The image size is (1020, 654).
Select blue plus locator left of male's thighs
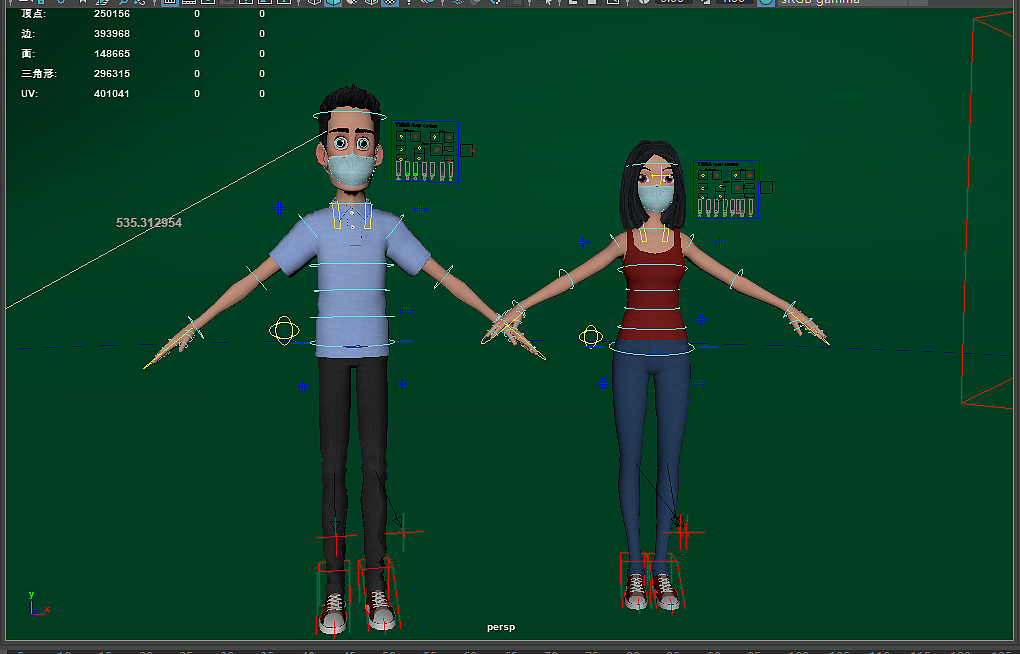(x=303, y=387)
